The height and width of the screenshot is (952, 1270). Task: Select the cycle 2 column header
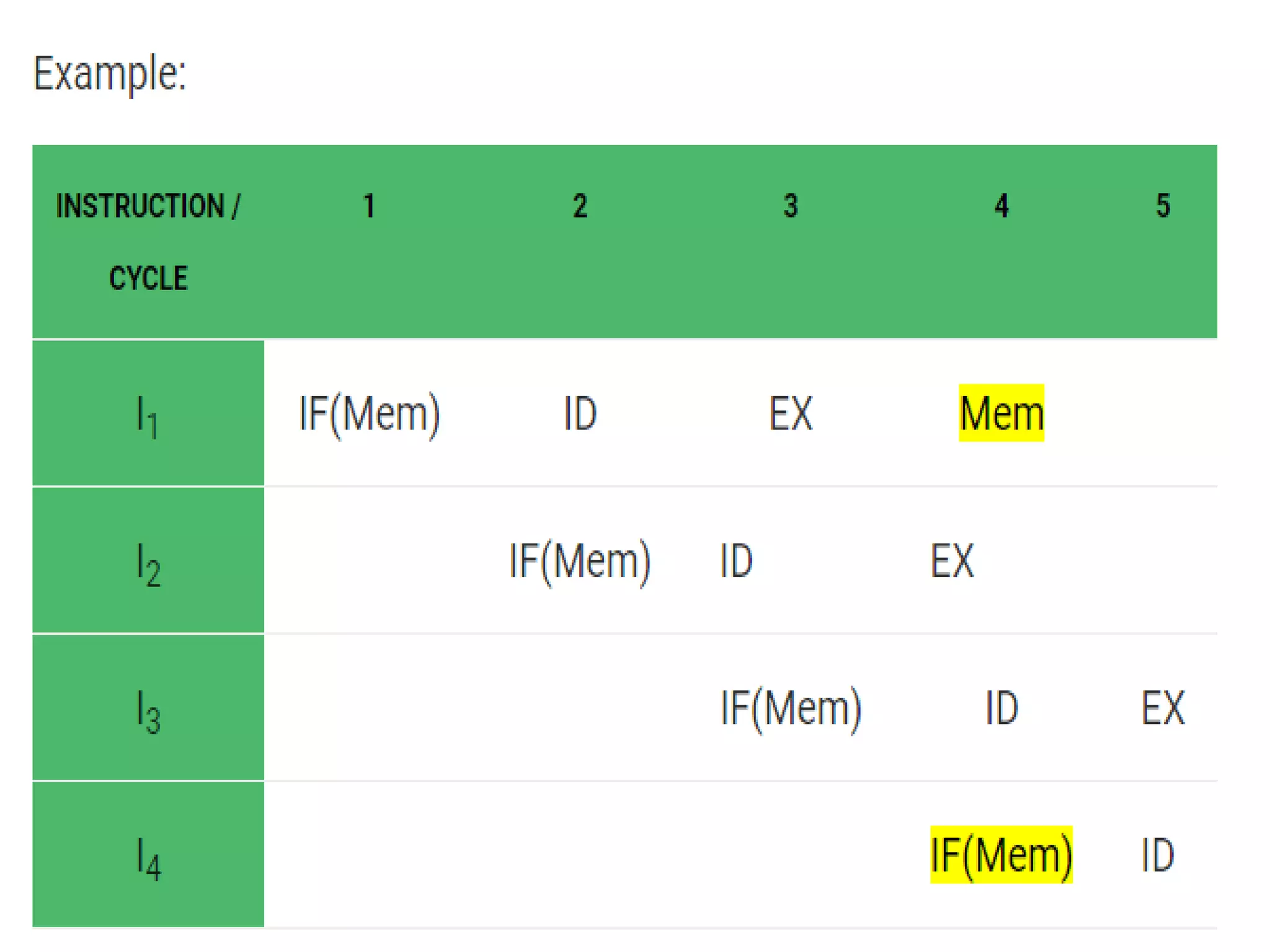pos(580,206)
